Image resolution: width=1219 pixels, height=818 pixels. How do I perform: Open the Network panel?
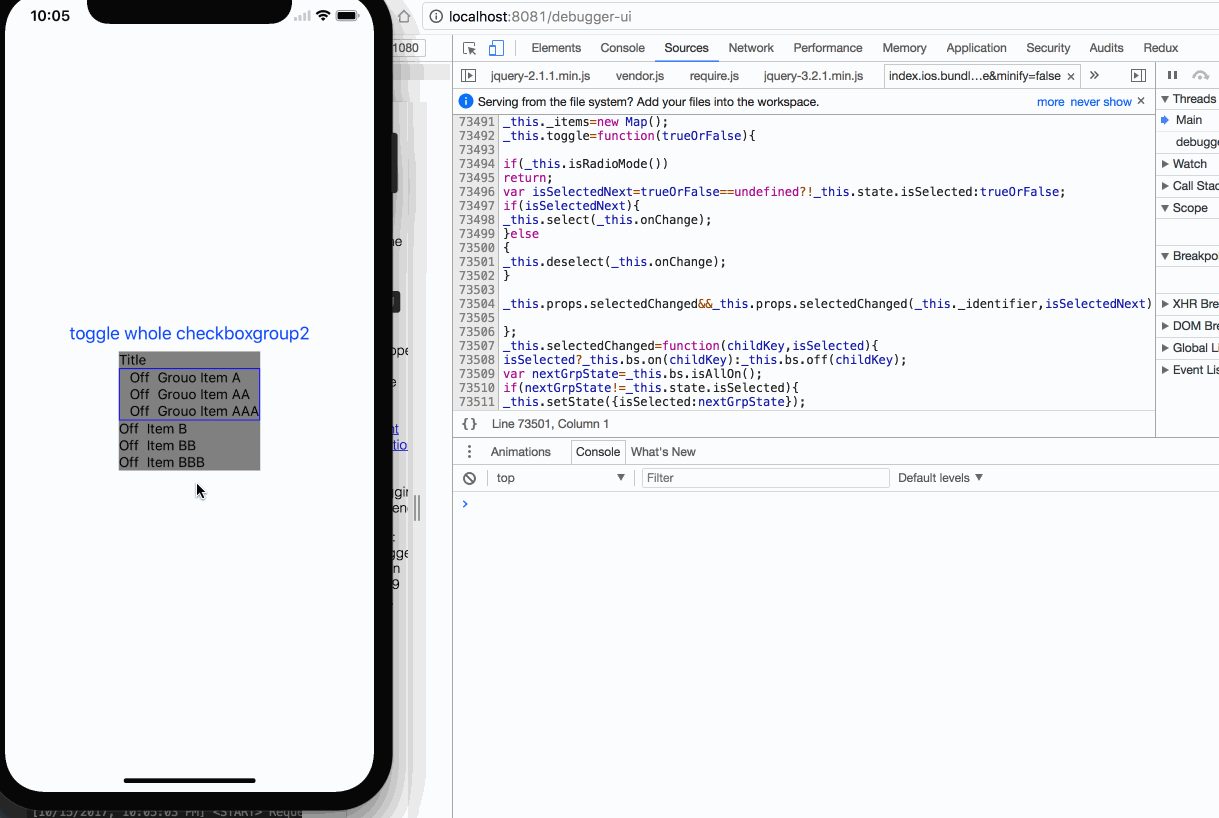pyautogui.click(x=751, y=48)
